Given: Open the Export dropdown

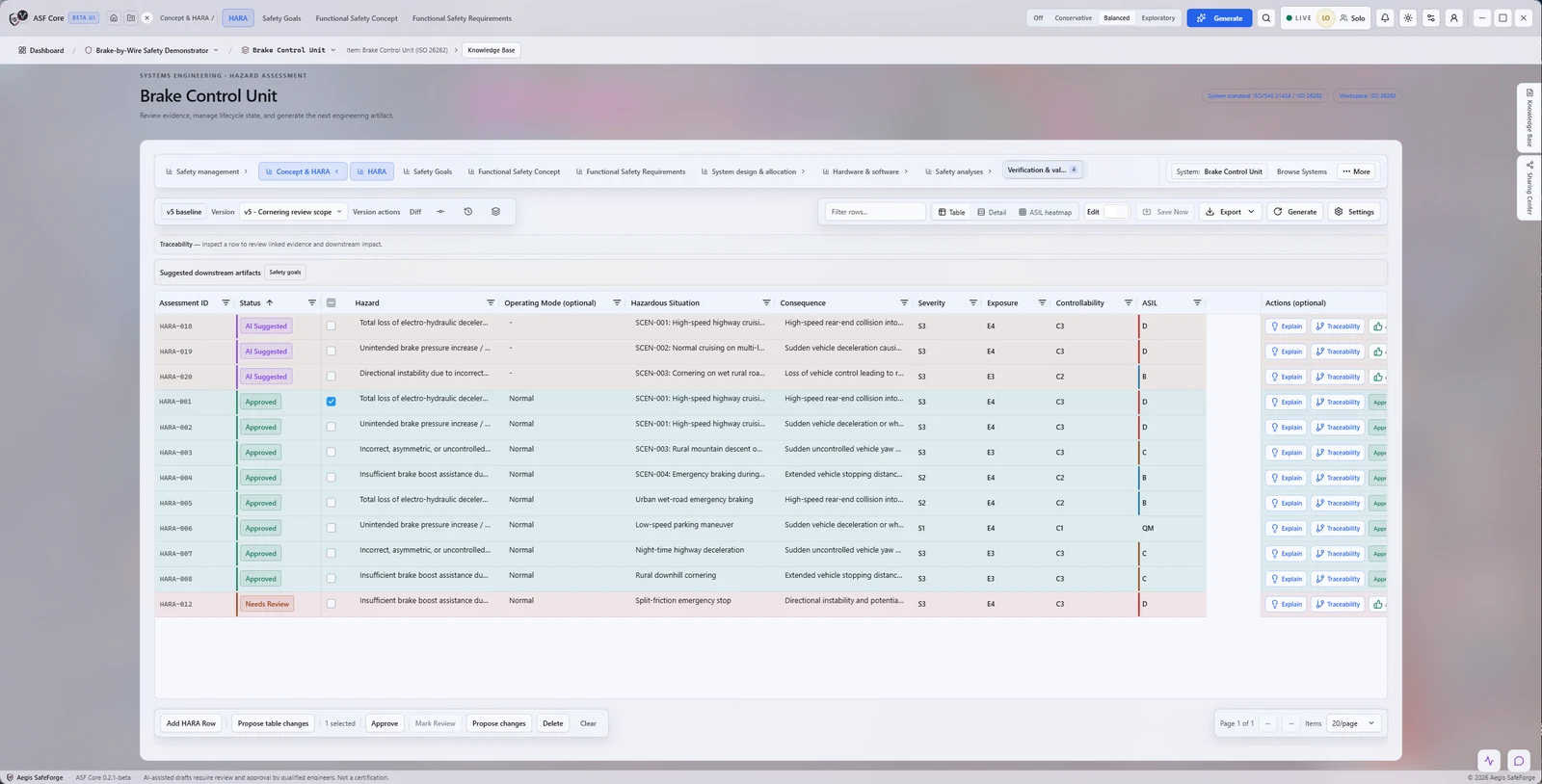Looking at the screenshot, I should 1231,212.
